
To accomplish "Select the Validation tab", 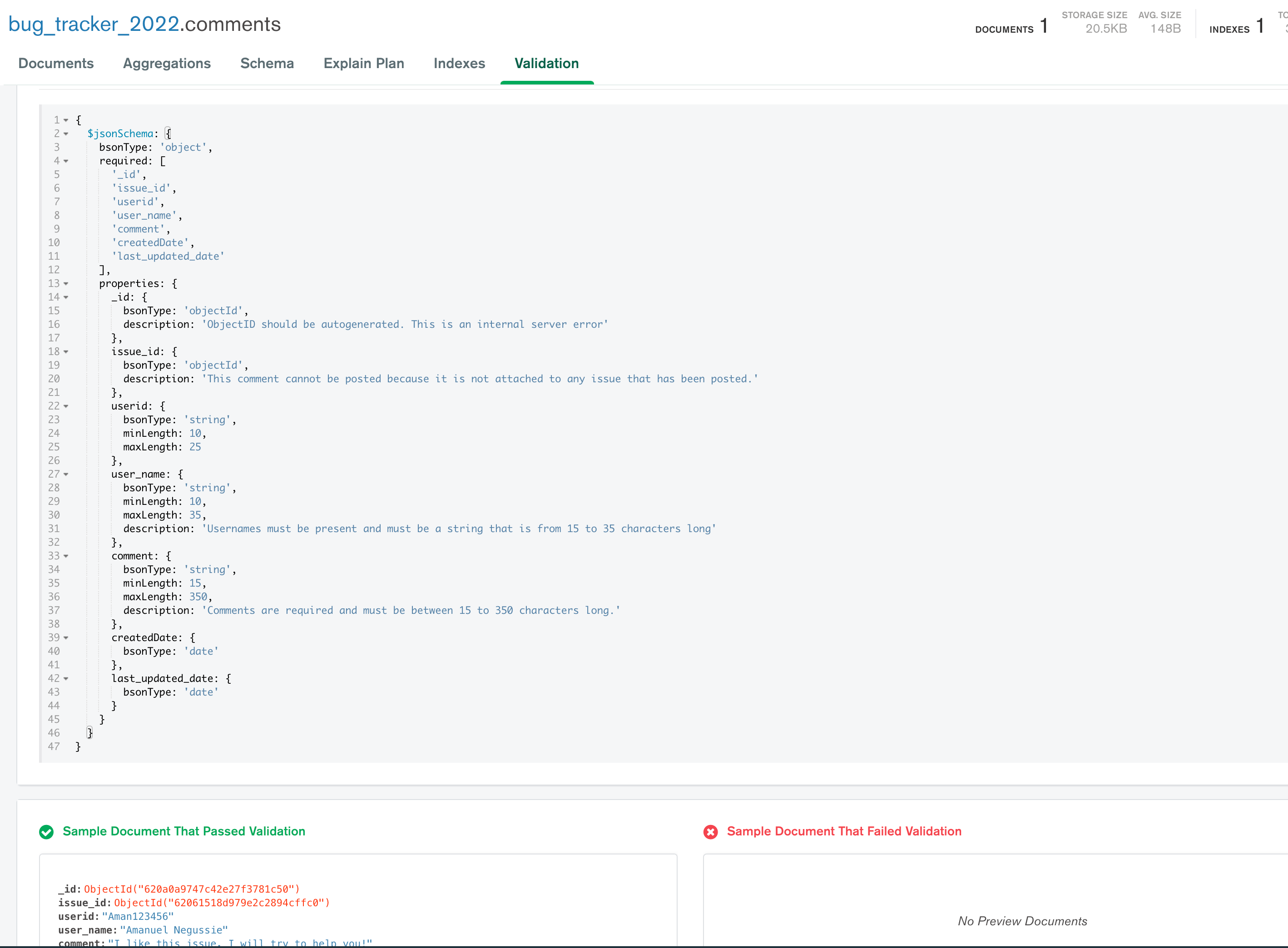I will click(x=546, y=63).
